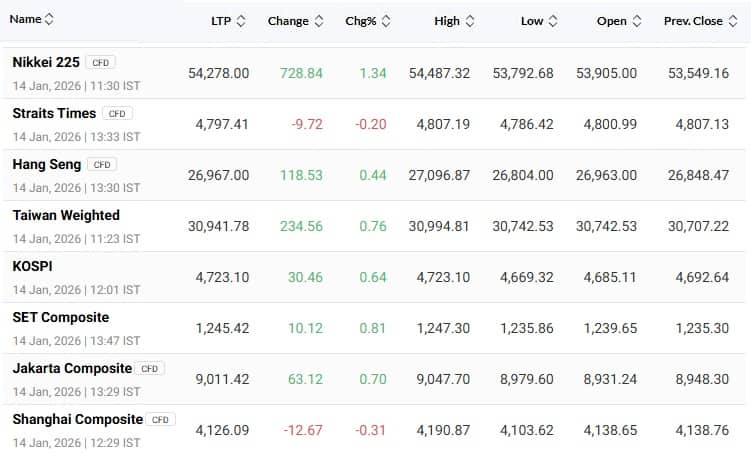Open the Hang Seng index link
Viewport: 751px width, 457px height.
tap(47, 164)
